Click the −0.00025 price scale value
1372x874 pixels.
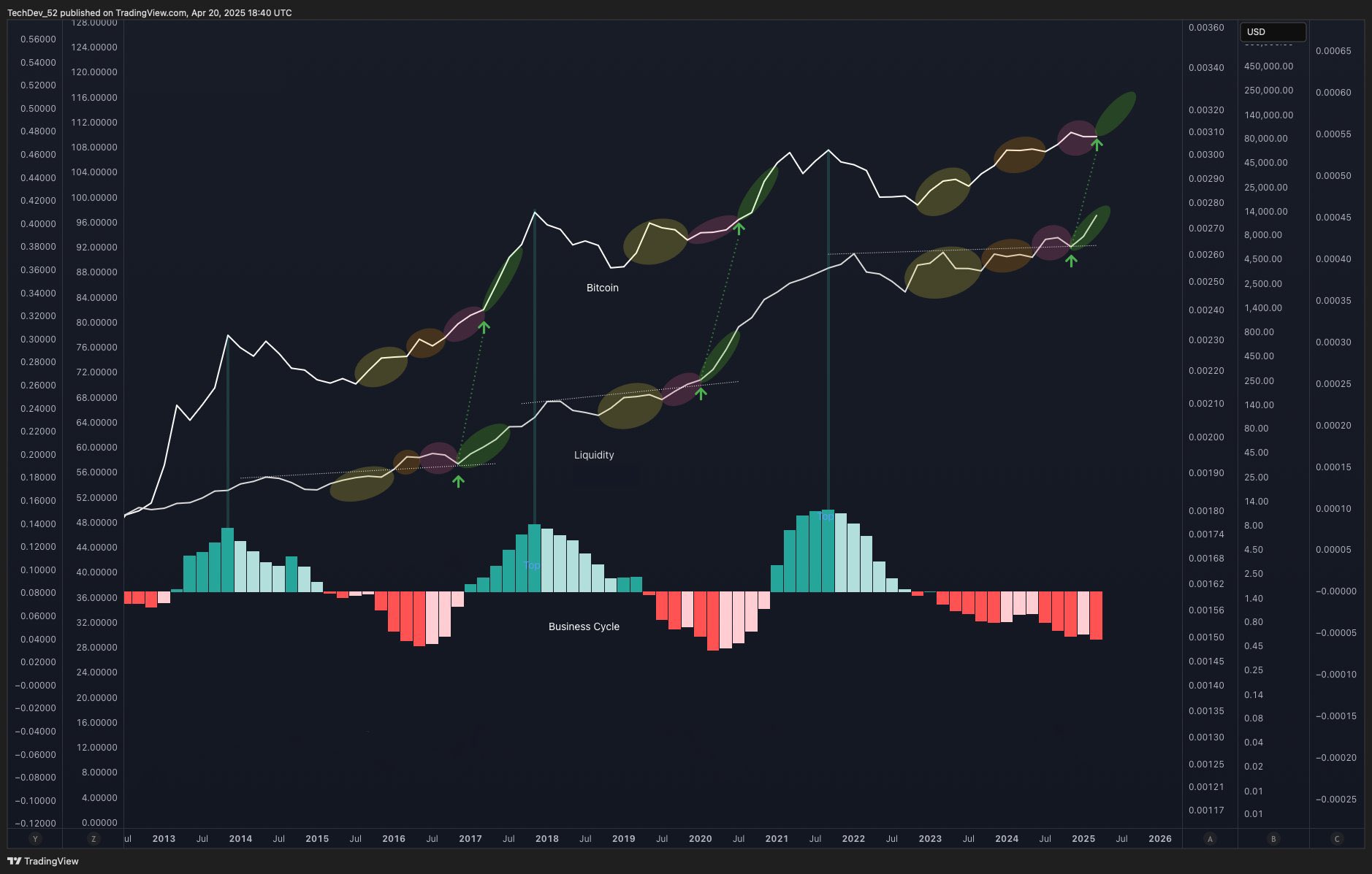[1336, 800]
